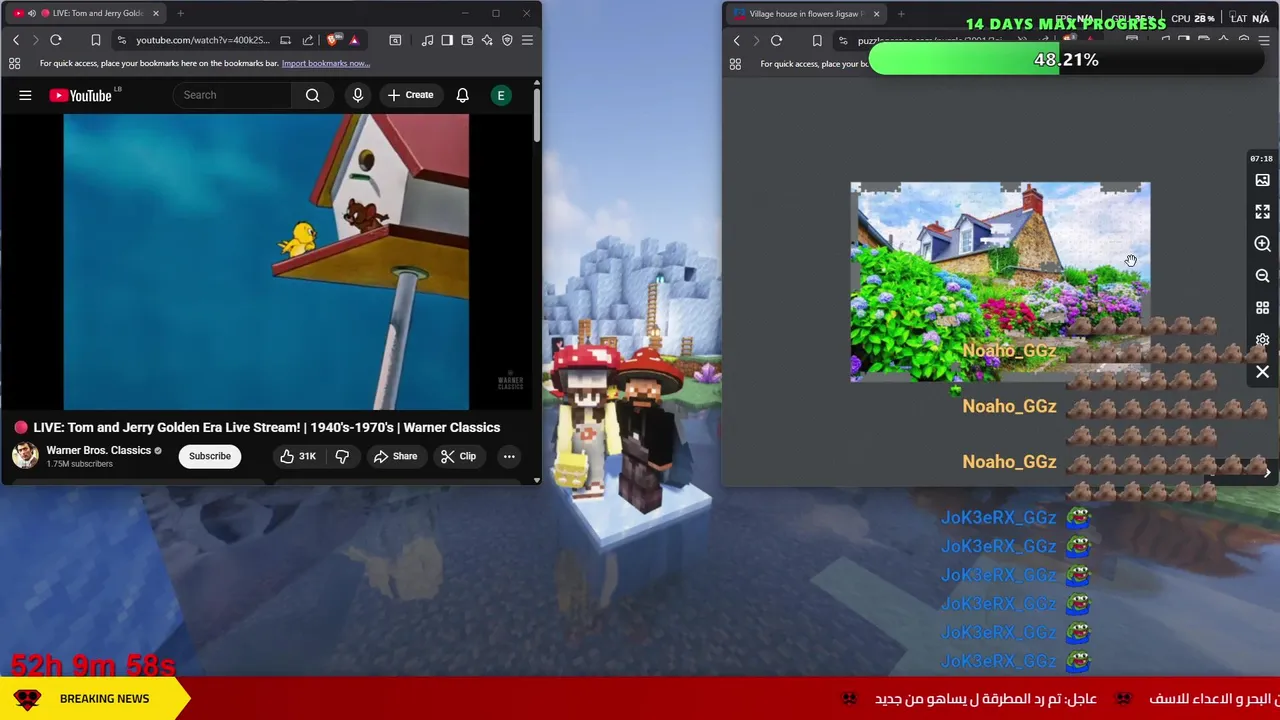
Task: Create a Clip of the video
Action: click(458, 456)
